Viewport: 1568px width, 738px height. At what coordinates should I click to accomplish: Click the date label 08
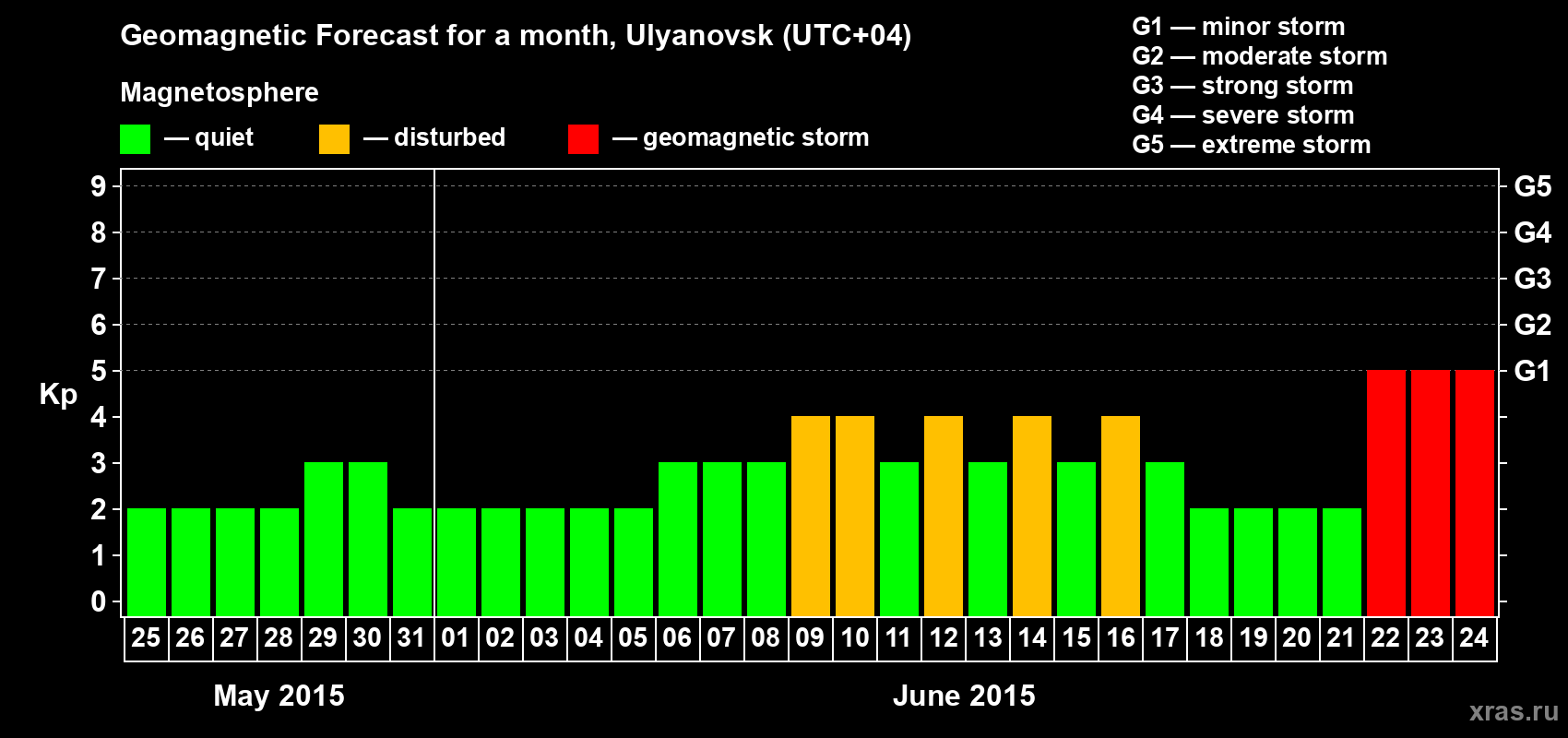(766, 637)
